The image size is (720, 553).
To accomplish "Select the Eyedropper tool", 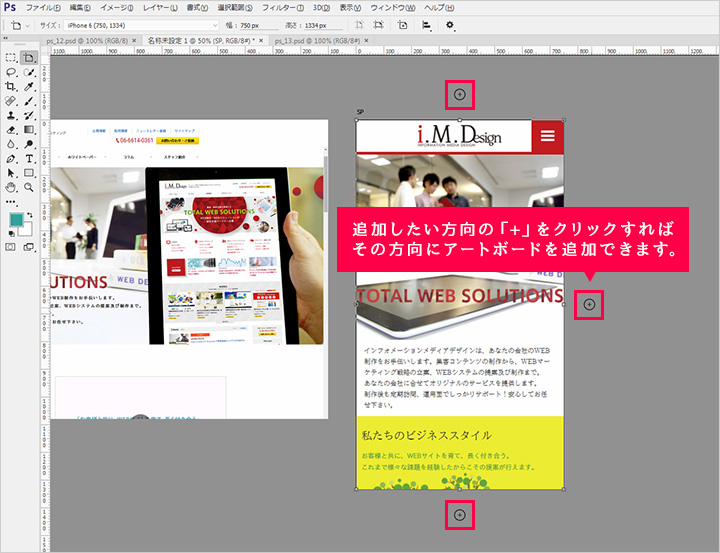I will click(x=28, y=86).
